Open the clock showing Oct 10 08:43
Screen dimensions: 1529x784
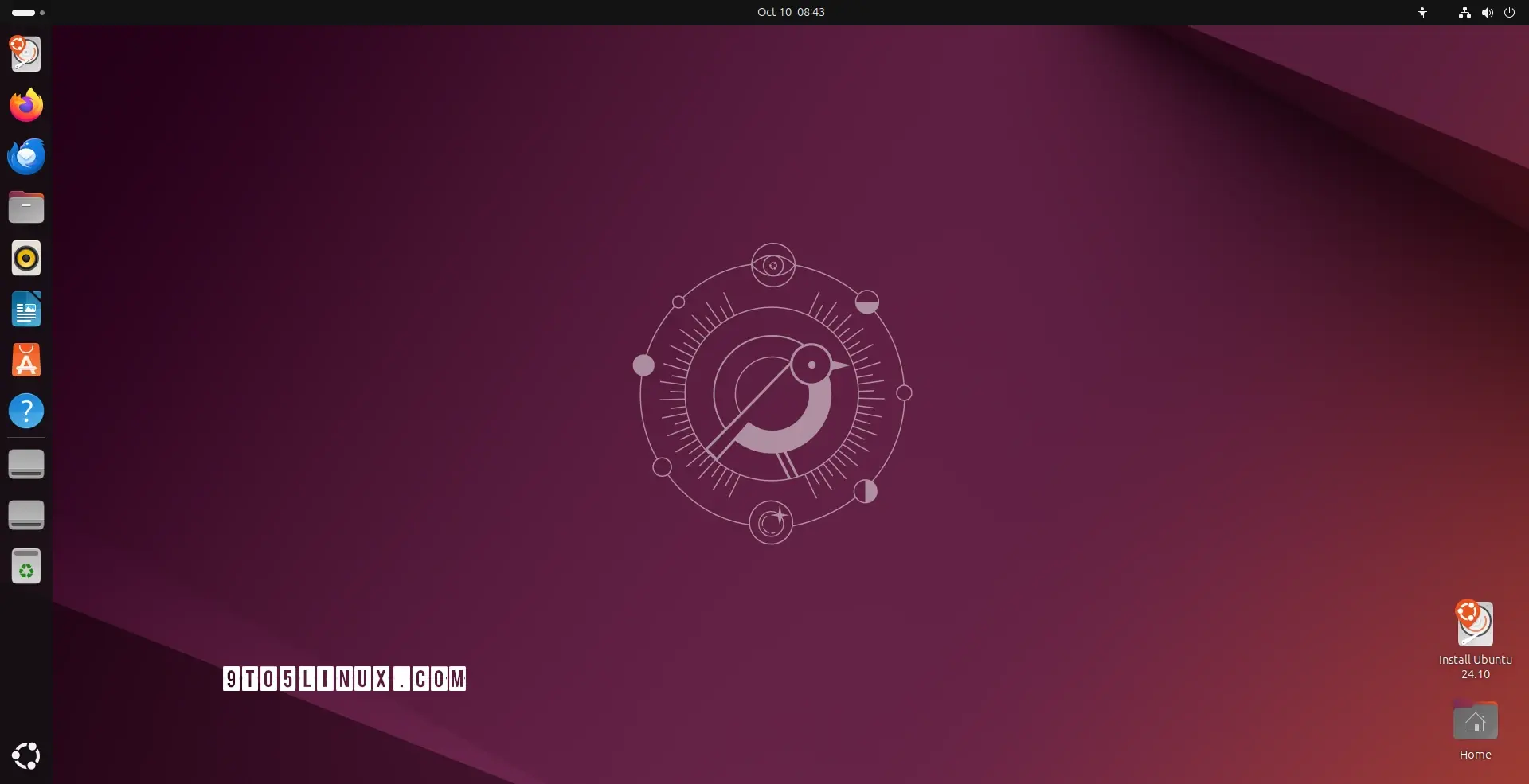790,12
